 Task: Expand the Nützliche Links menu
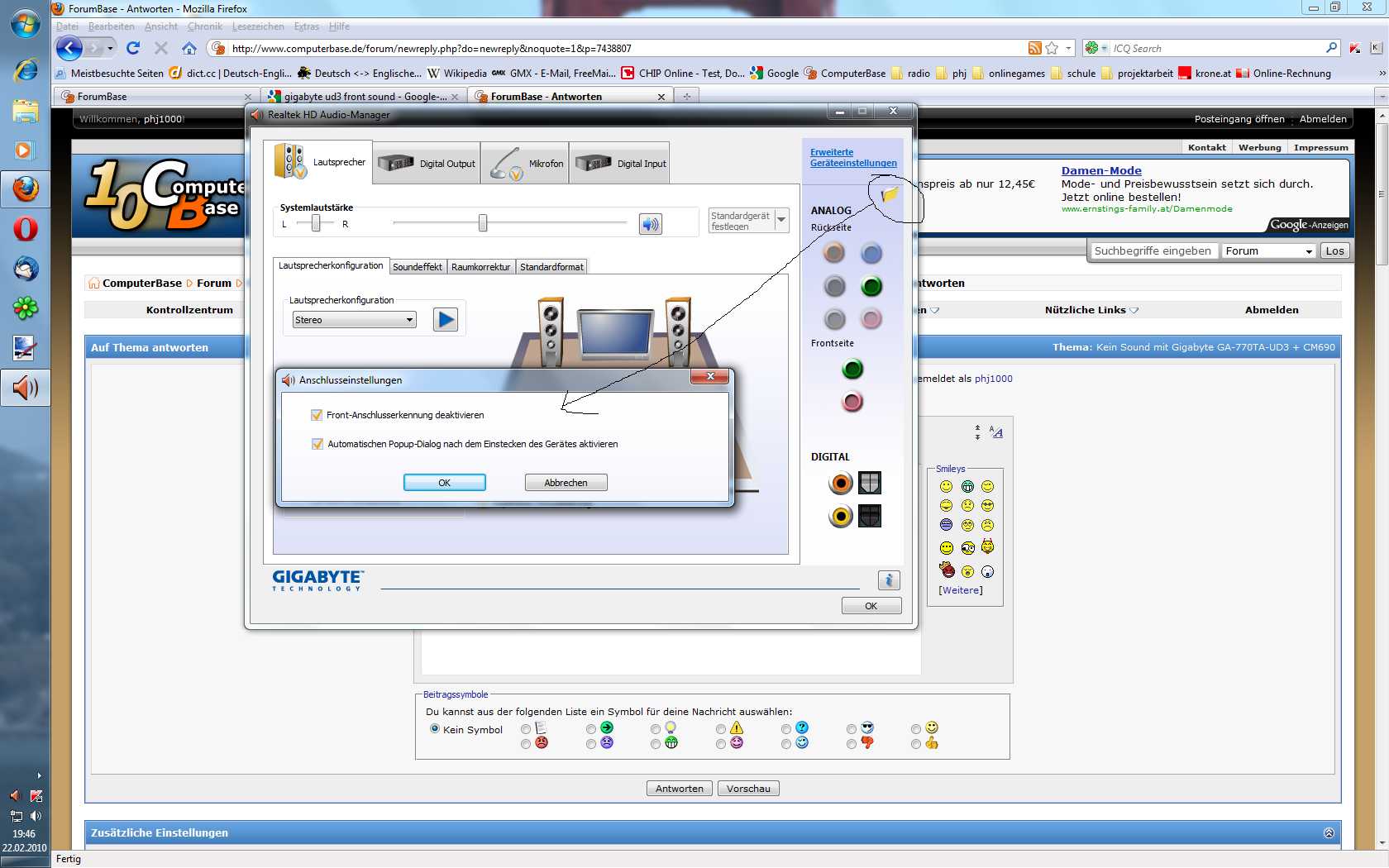(1091, 310)
